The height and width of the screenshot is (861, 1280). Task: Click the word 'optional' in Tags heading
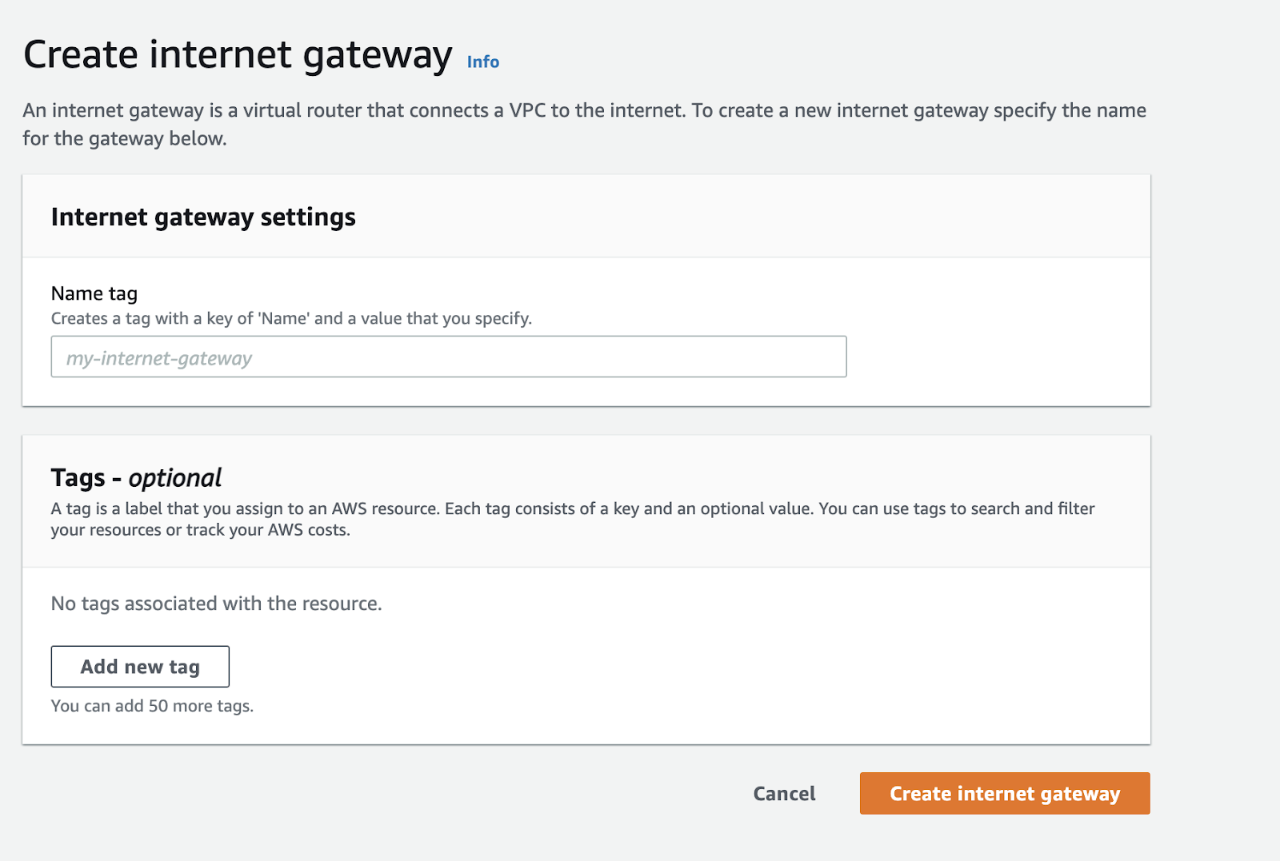click(x=175, y=477)
